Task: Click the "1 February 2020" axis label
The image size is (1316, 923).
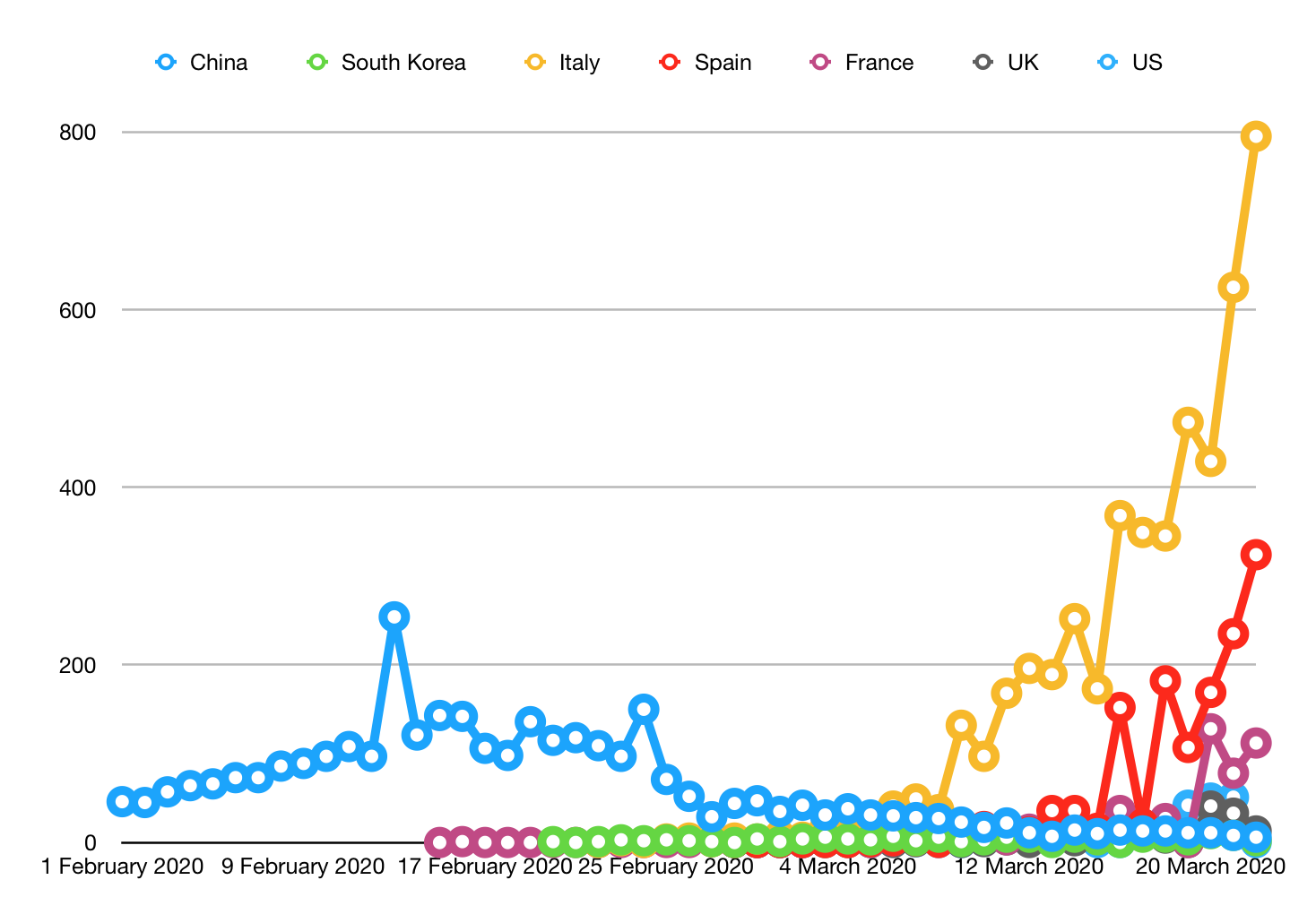Action: (x=123, y=867)
